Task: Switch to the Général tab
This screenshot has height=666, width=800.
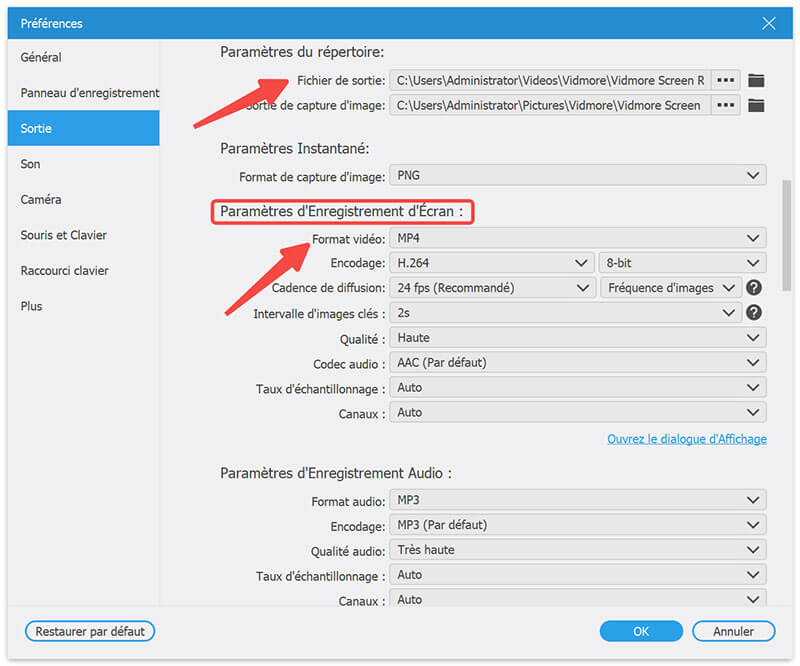Action: coord(41,58)
